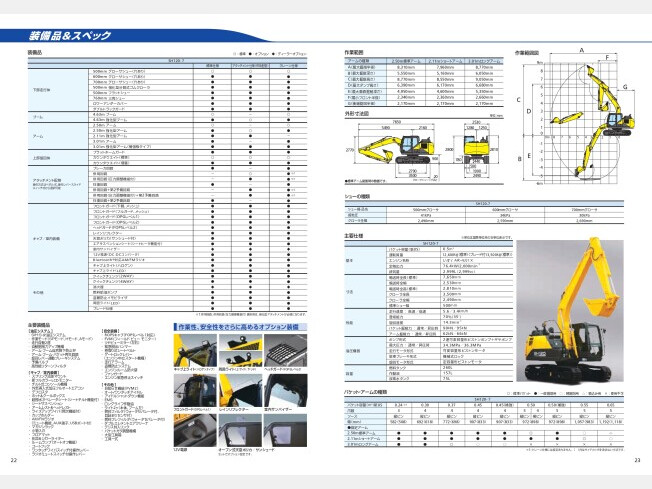Click label G on working range diagram
The image size is (652, 489).
tap(624, 88)
